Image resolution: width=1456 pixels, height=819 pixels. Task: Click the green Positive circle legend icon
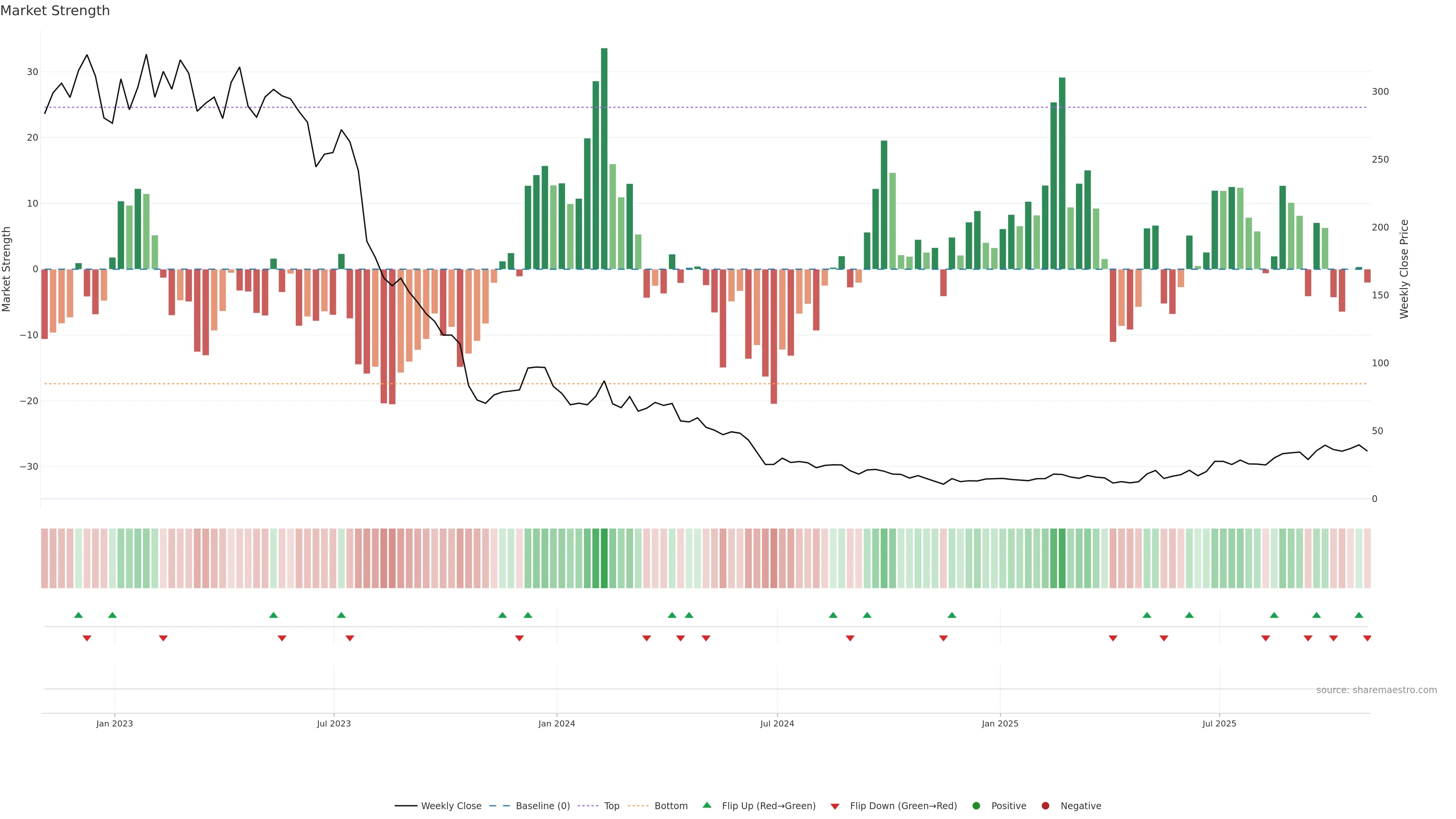[976, 806]
